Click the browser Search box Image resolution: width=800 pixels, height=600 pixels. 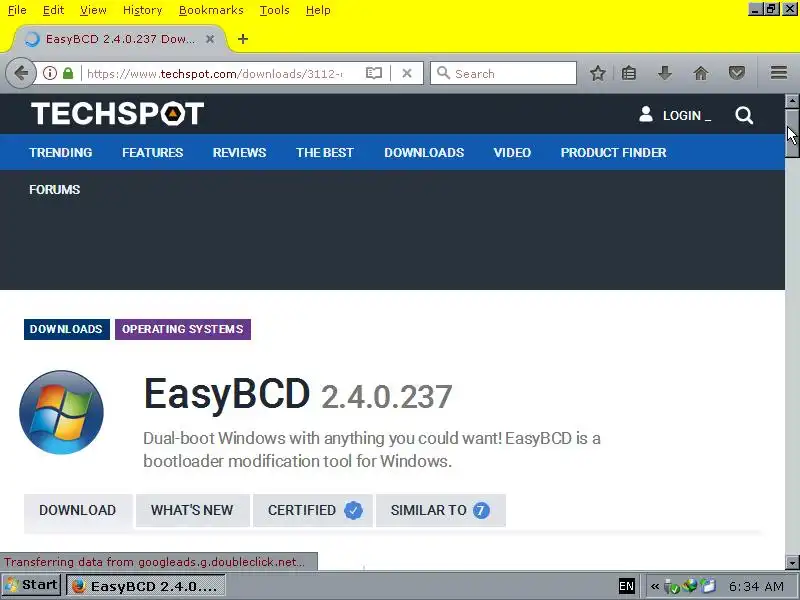pyautogui.click(x=503, y=73)
